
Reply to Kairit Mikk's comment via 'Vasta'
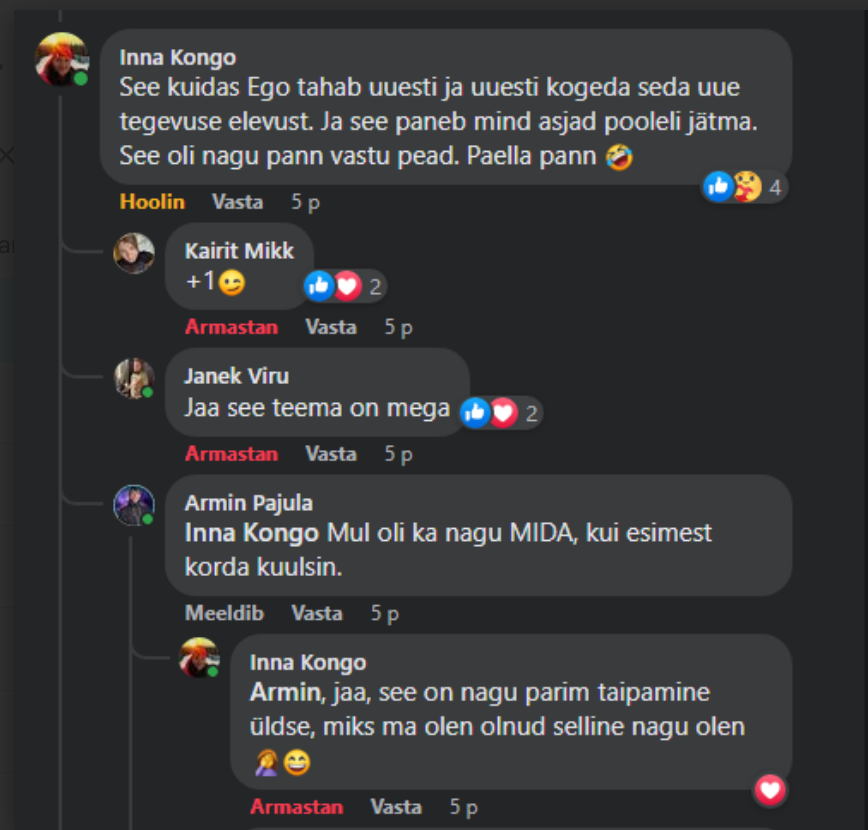[331, 327]
